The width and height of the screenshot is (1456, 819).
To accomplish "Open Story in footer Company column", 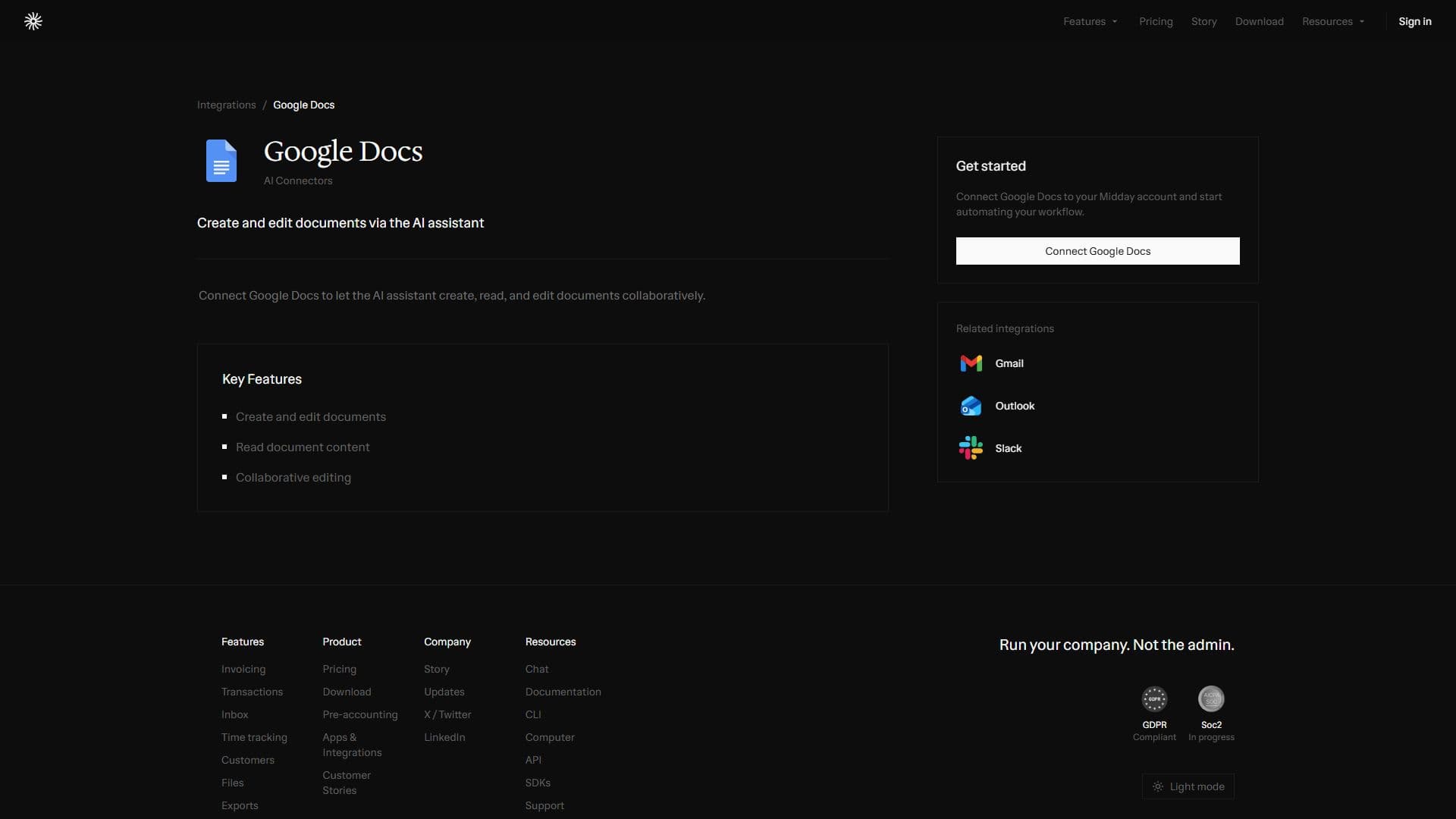I will click(437, 669).
